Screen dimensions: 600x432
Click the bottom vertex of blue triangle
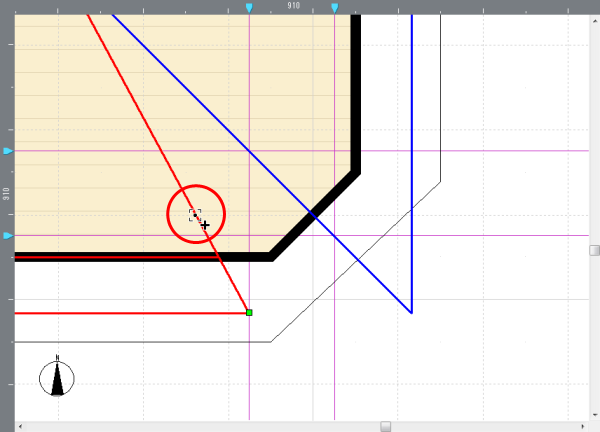click(x=412, y=313)
